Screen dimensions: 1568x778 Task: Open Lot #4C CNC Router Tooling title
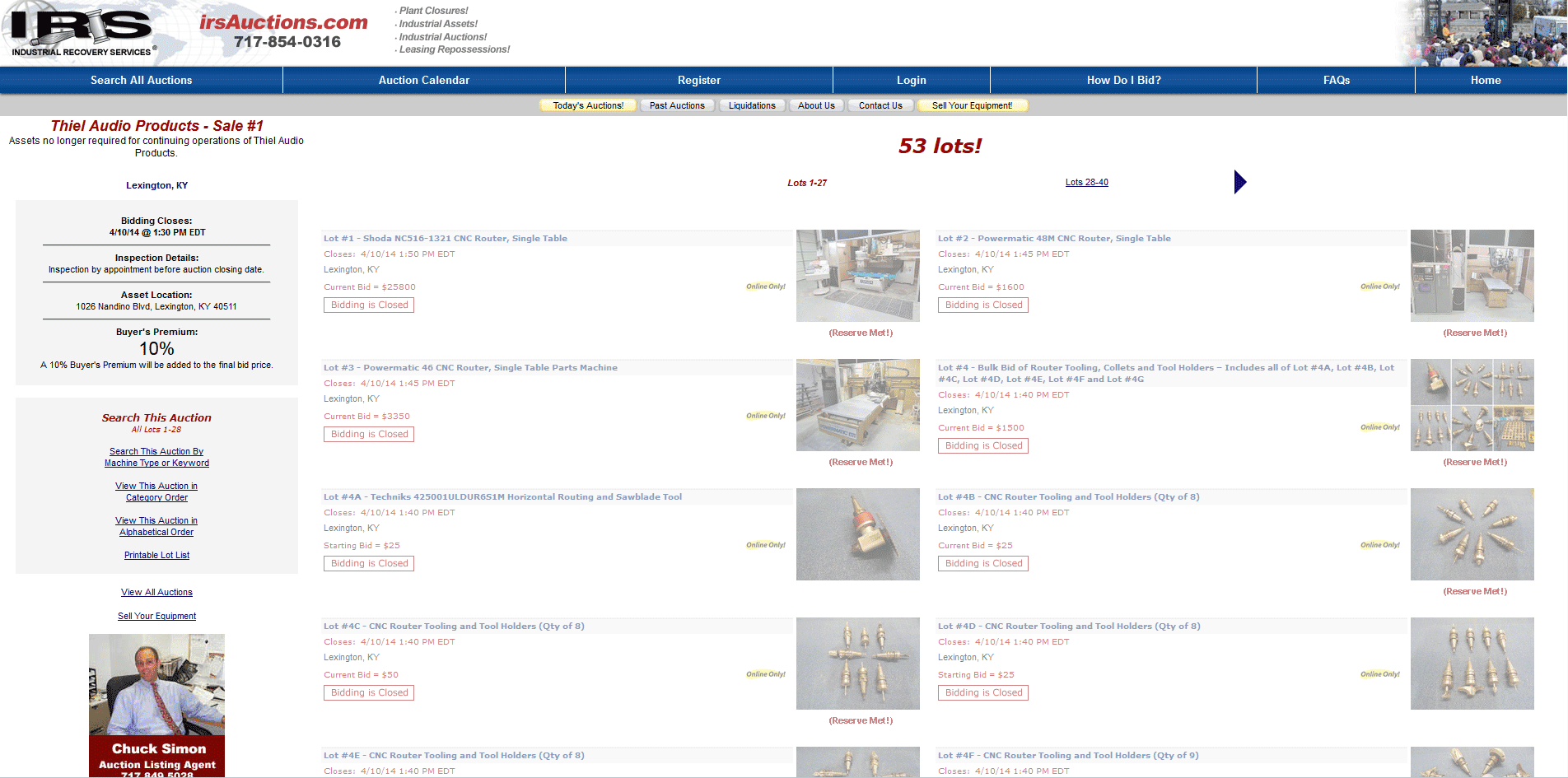[x=454, y=626]
